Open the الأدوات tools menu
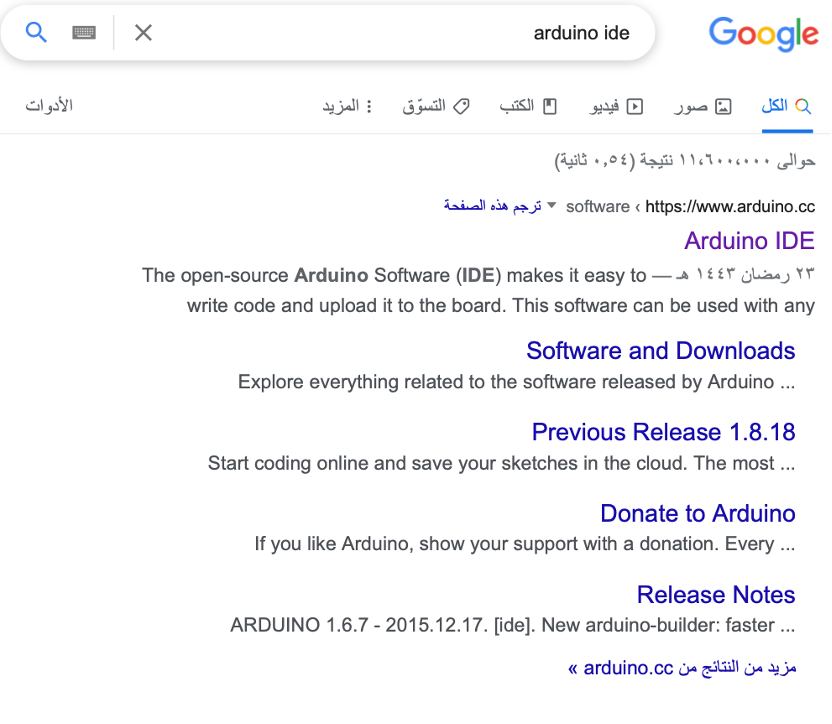This screenshot has height=724, width=832. coord(49,105)
